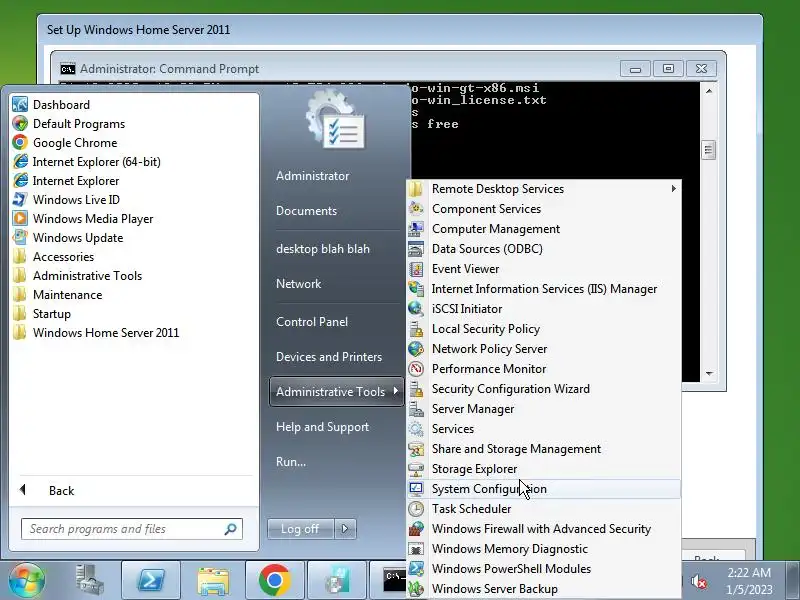Open Internet Explorer (64-bit) icon
Screen dimensions: 800x600
20,161
